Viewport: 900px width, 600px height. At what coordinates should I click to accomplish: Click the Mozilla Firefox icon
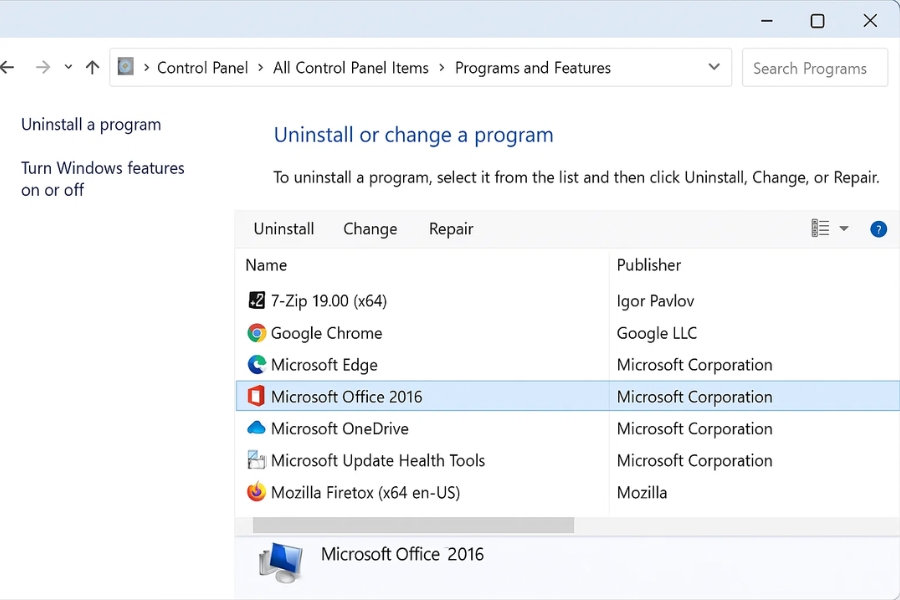click(x=256, y=493)
